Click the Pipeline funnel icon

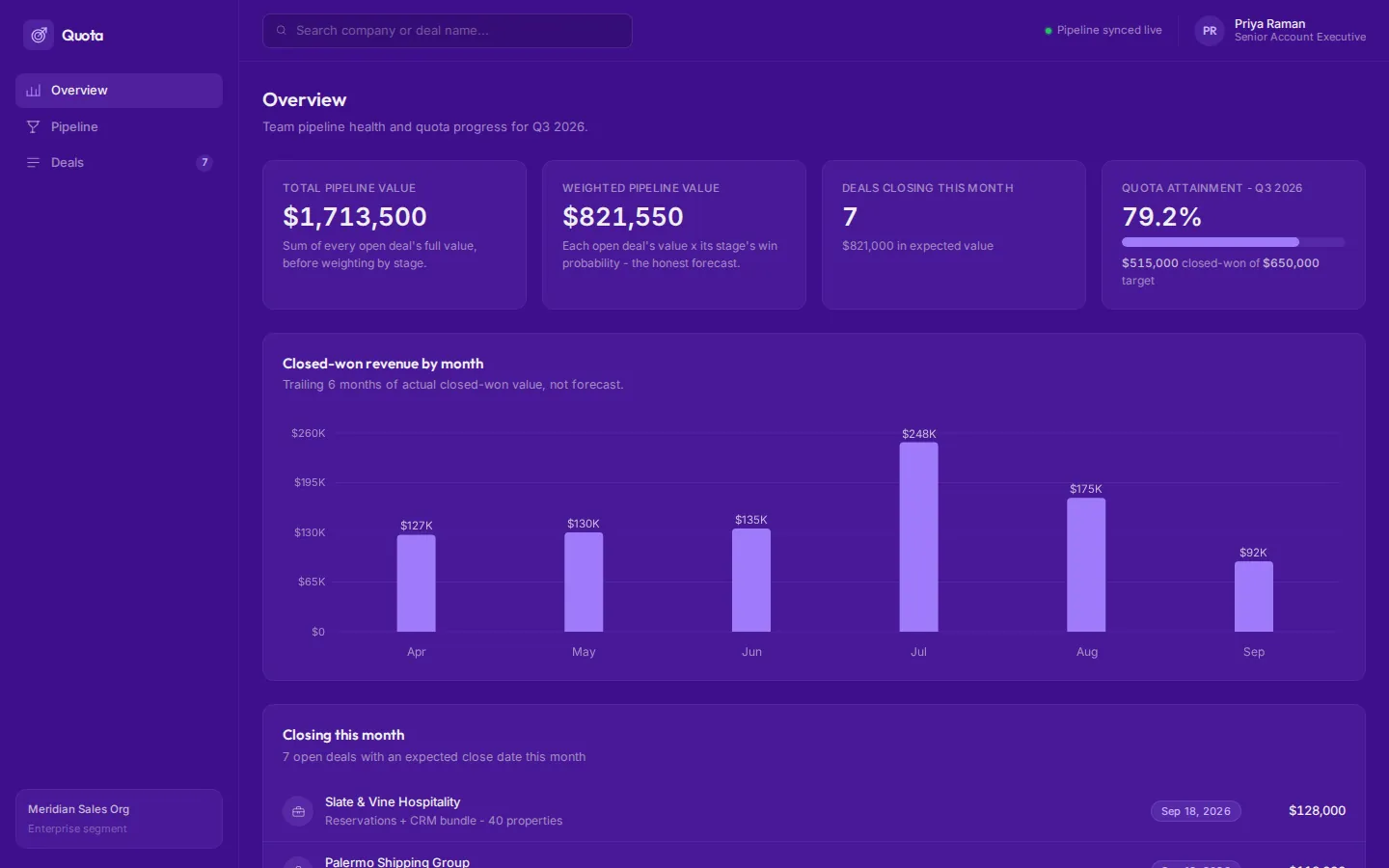34,127
